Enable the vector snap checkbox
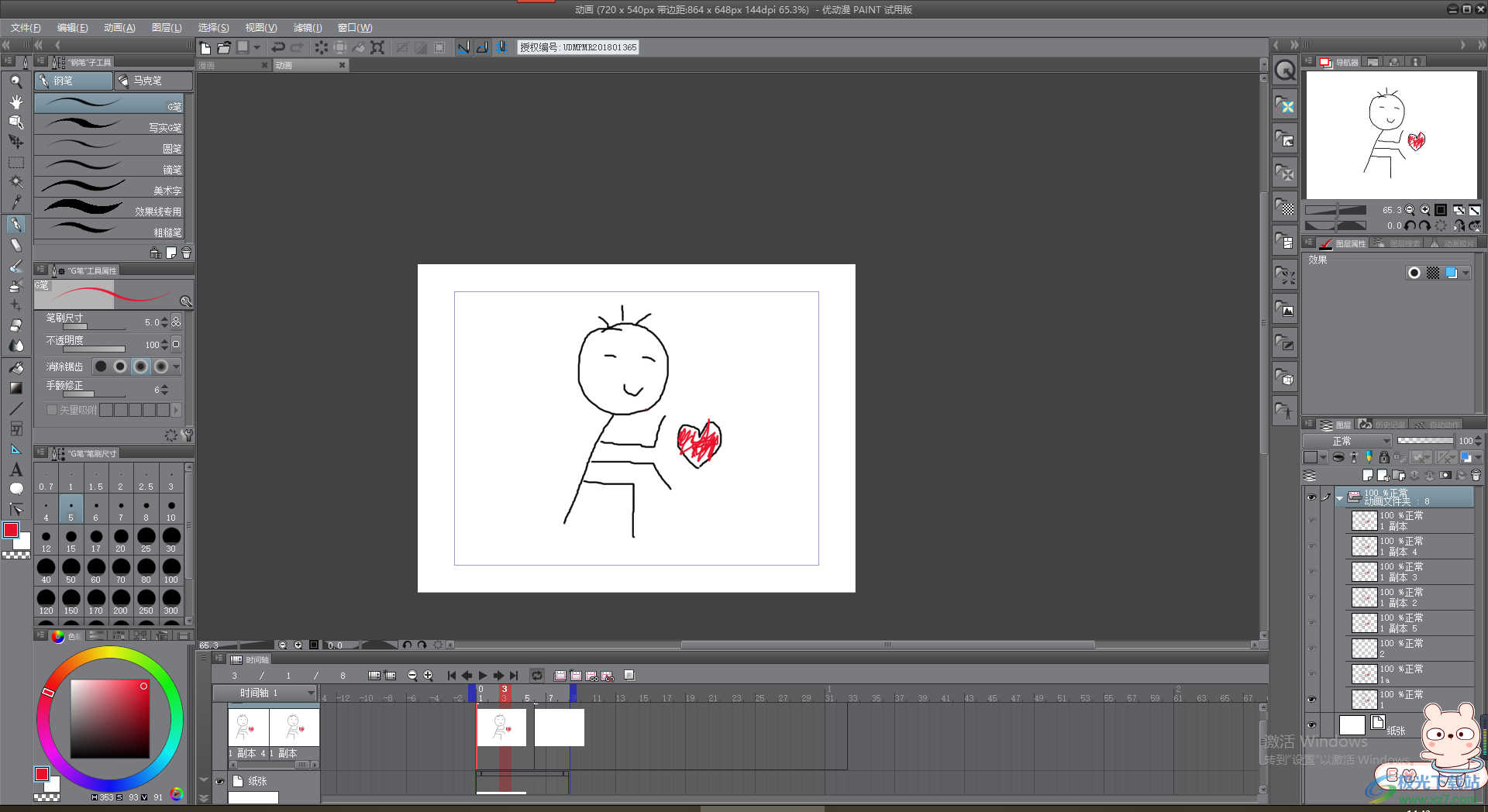 pos(52,410)
